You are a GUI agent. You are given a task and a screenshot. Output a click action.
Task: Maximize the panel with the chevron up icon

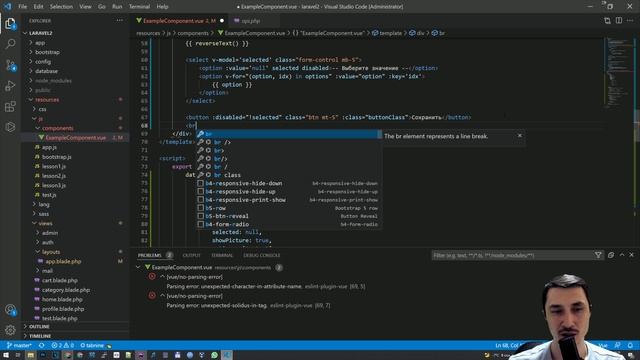[622, 255]
